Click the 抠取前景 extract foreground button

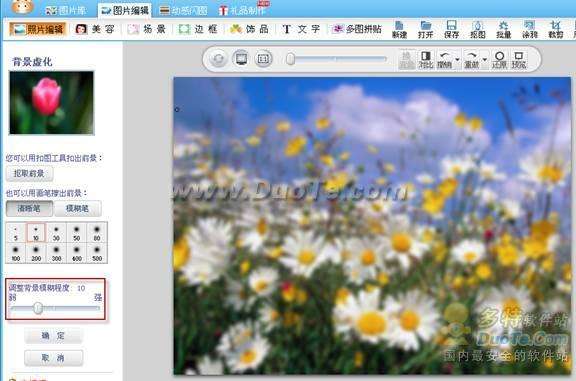point(29,173)
